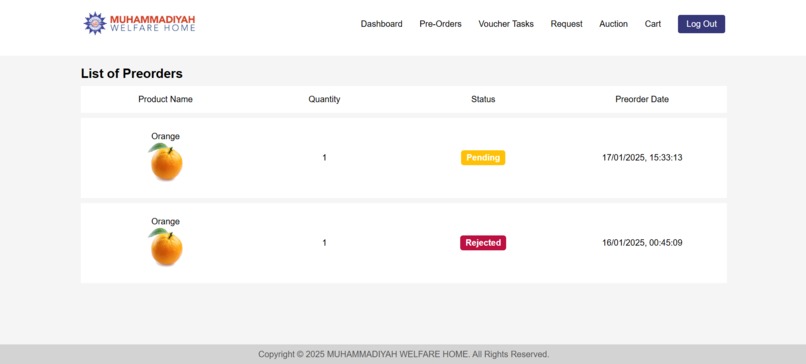View the Cart
This screenshot has width=806, height=364.
coord(653,24)
